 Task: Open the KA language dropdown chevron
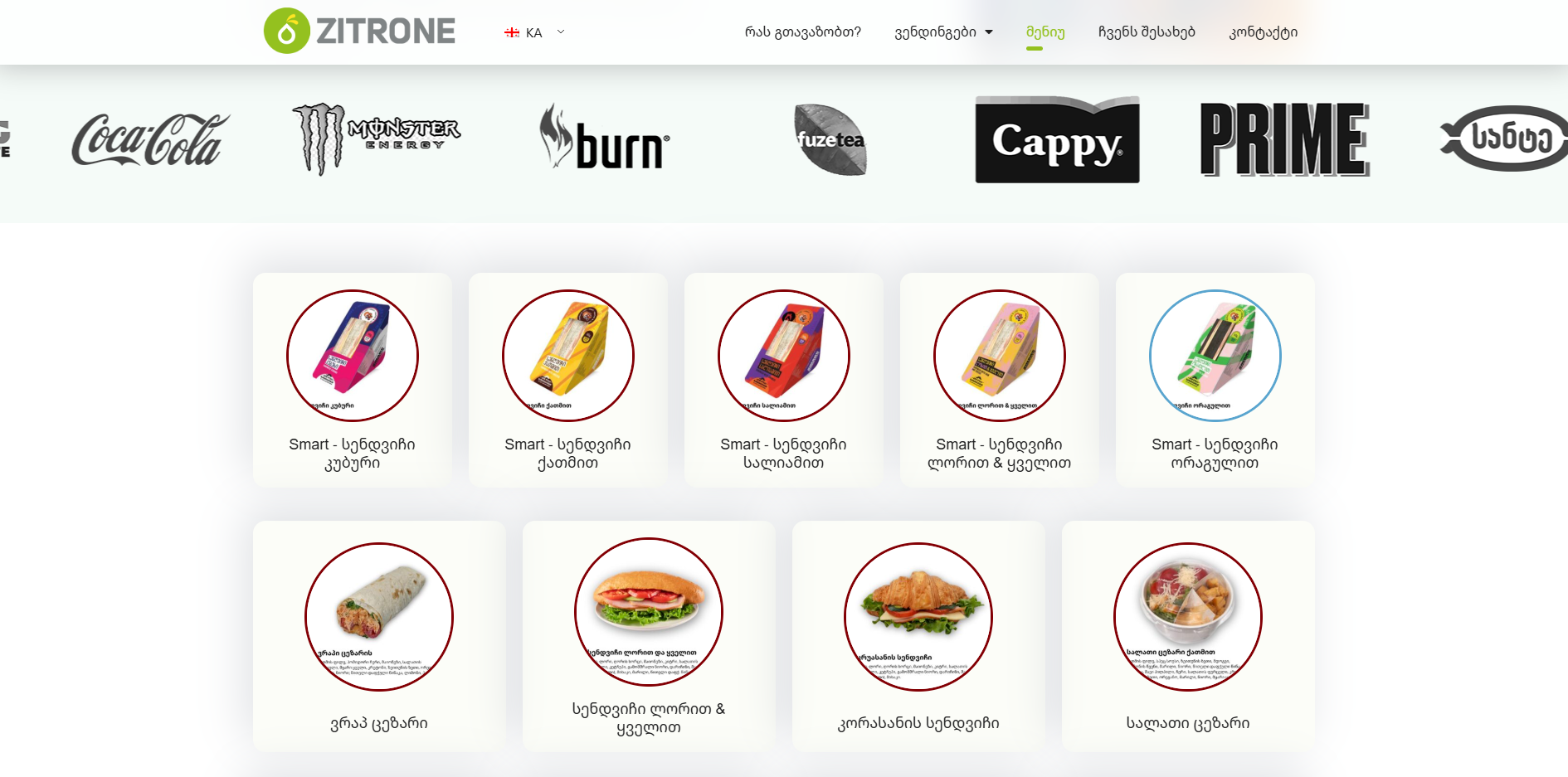[561, 32]
